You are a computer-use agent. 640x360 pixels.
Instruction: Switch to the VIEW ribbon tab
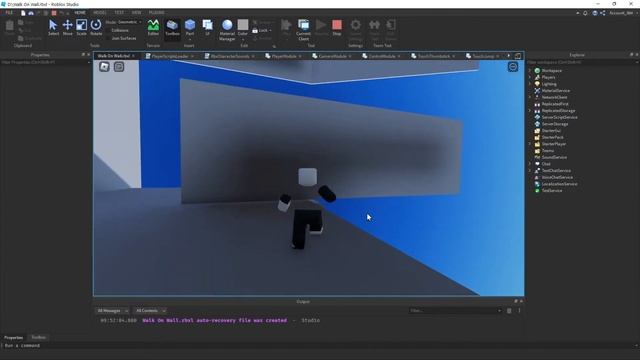136,13
